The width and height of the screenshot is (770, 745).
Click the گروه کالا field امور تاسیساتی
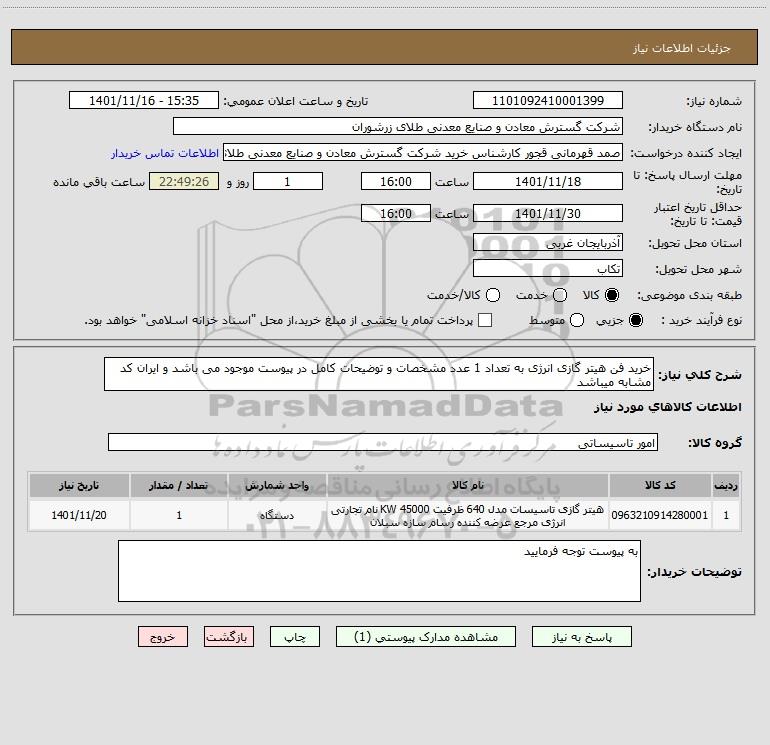pyautogui.click(x=383, y=442)
